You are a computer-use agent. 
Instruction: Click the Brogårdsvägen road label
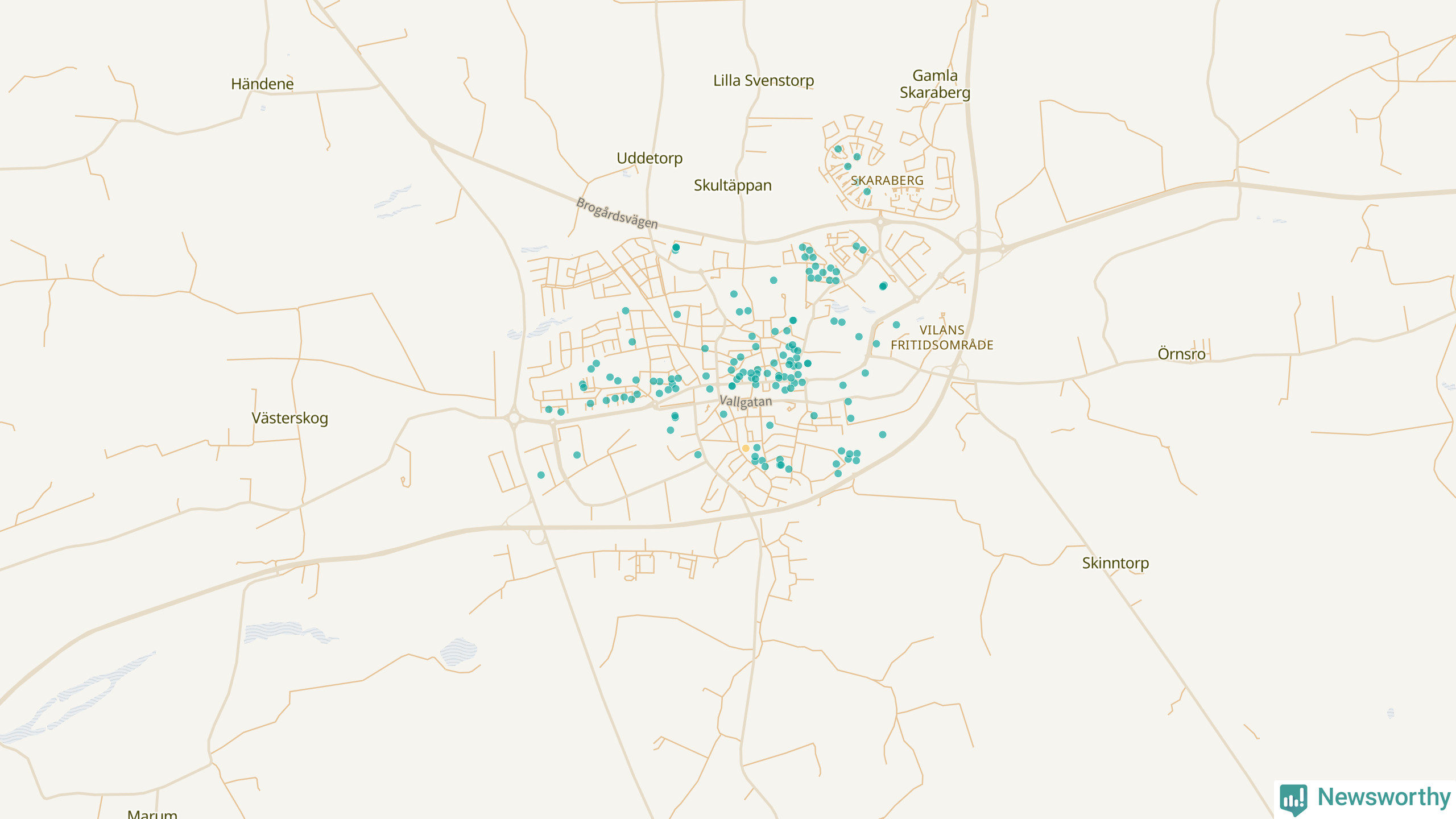617,213
